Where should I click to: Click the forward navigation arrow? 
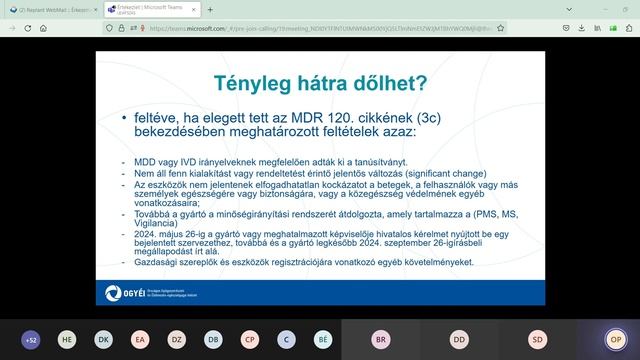[x=12, y=28]
